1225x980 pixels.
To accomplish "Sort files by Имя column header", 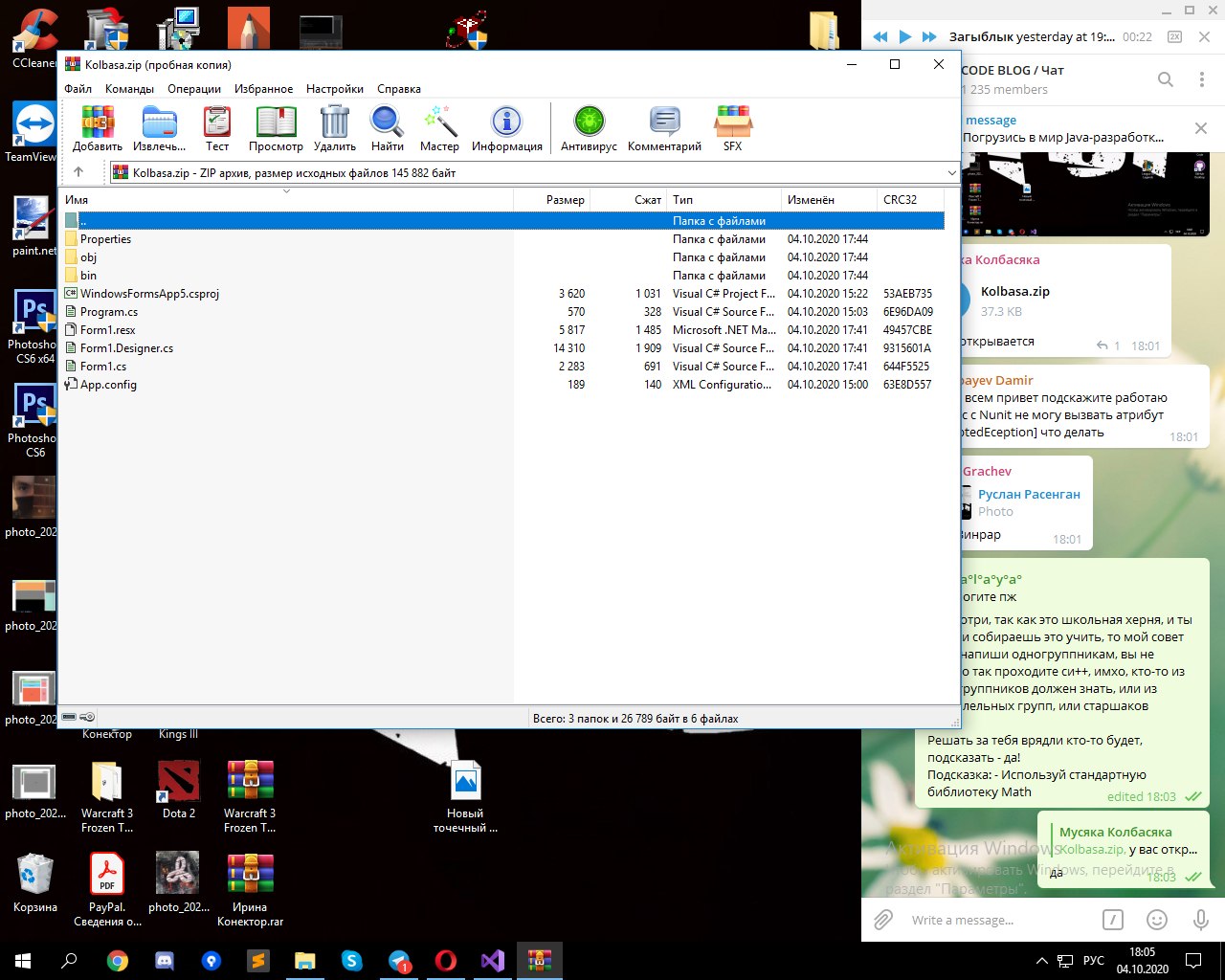I will click(x=287, y=200).
